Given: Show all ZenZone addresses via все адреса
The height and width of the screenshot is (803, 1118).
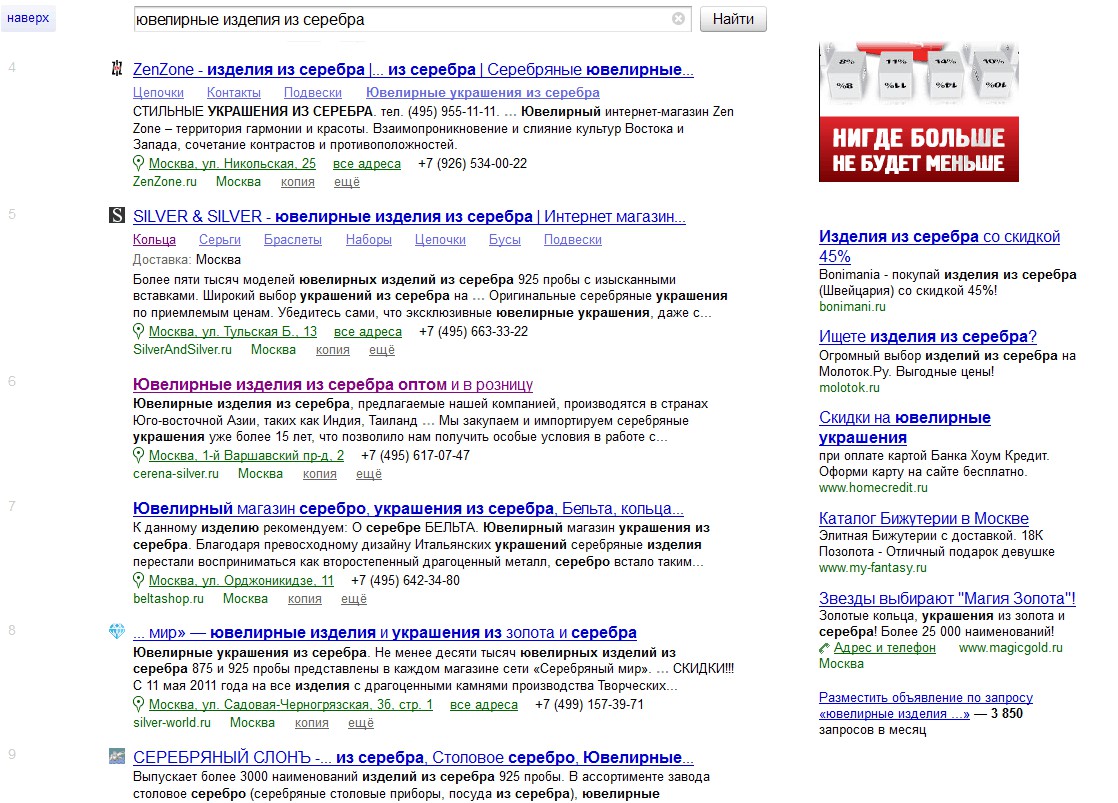Looking at the screenshot, I should tap(367, 163).
